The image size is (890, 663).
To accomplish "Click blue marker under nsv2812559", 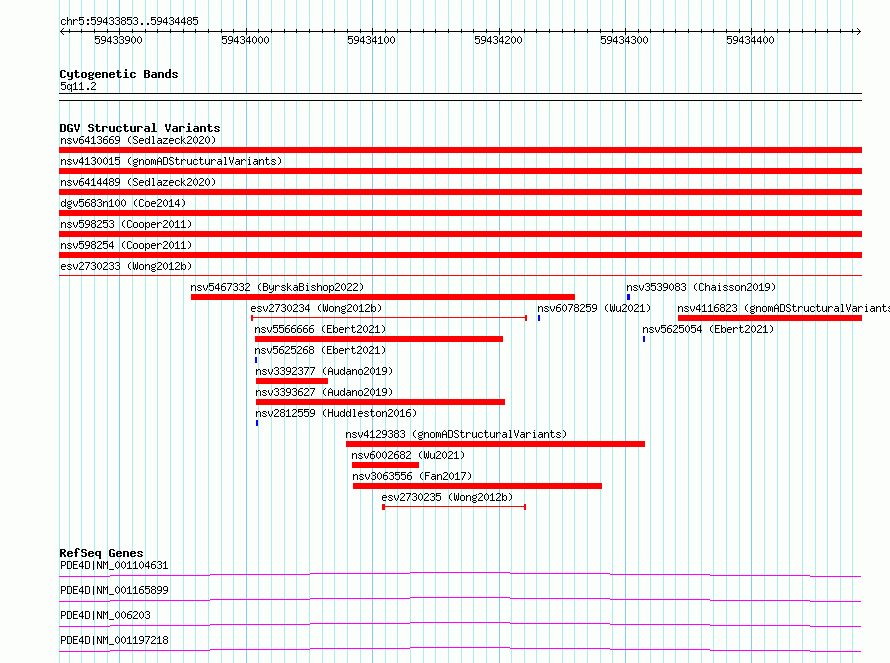I will (x=257, y=423).
